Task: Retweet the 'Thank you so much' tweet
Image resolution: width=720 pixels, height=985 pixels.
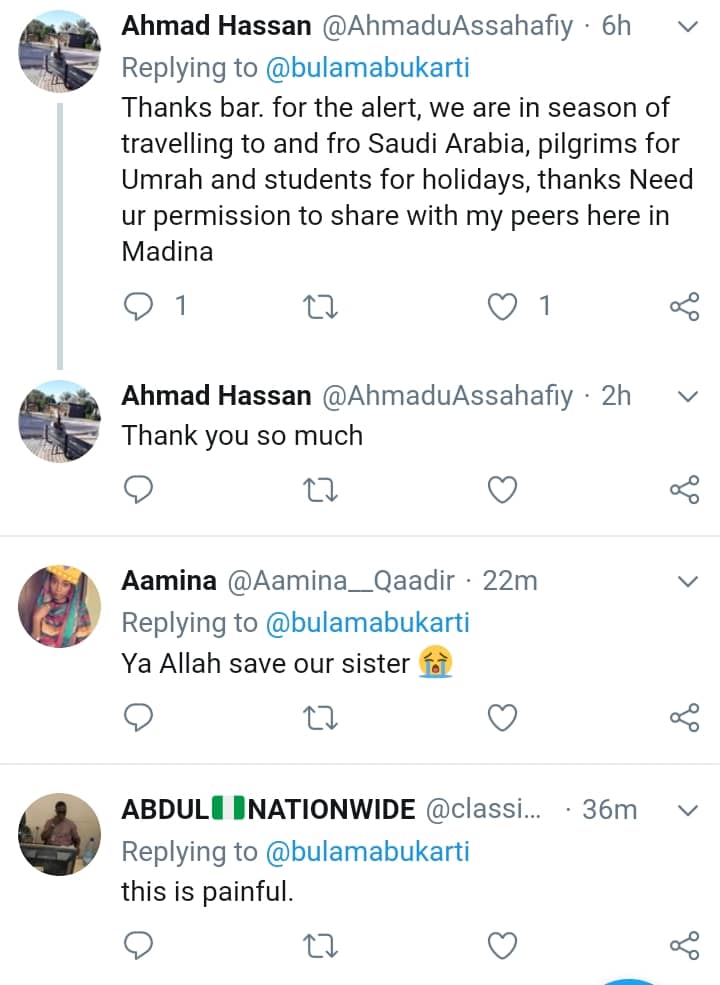Action: click(x=321, y=489)
